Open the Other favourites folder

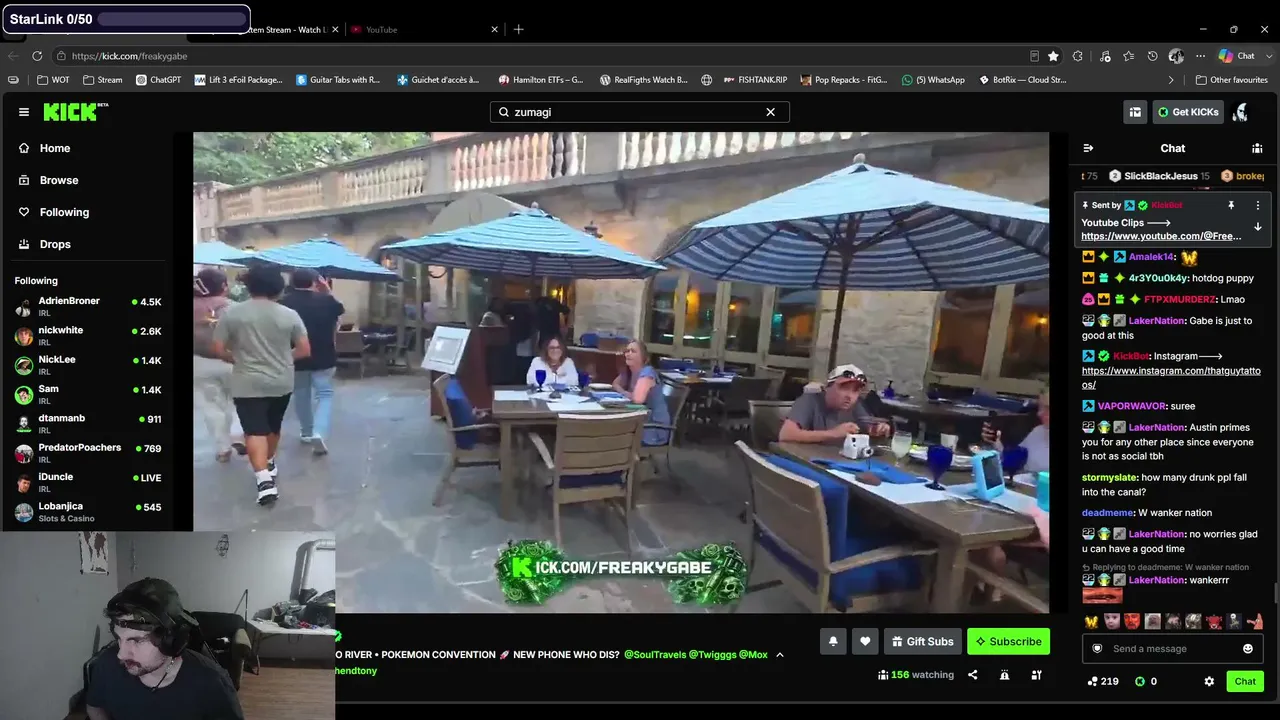point(1231,80)
